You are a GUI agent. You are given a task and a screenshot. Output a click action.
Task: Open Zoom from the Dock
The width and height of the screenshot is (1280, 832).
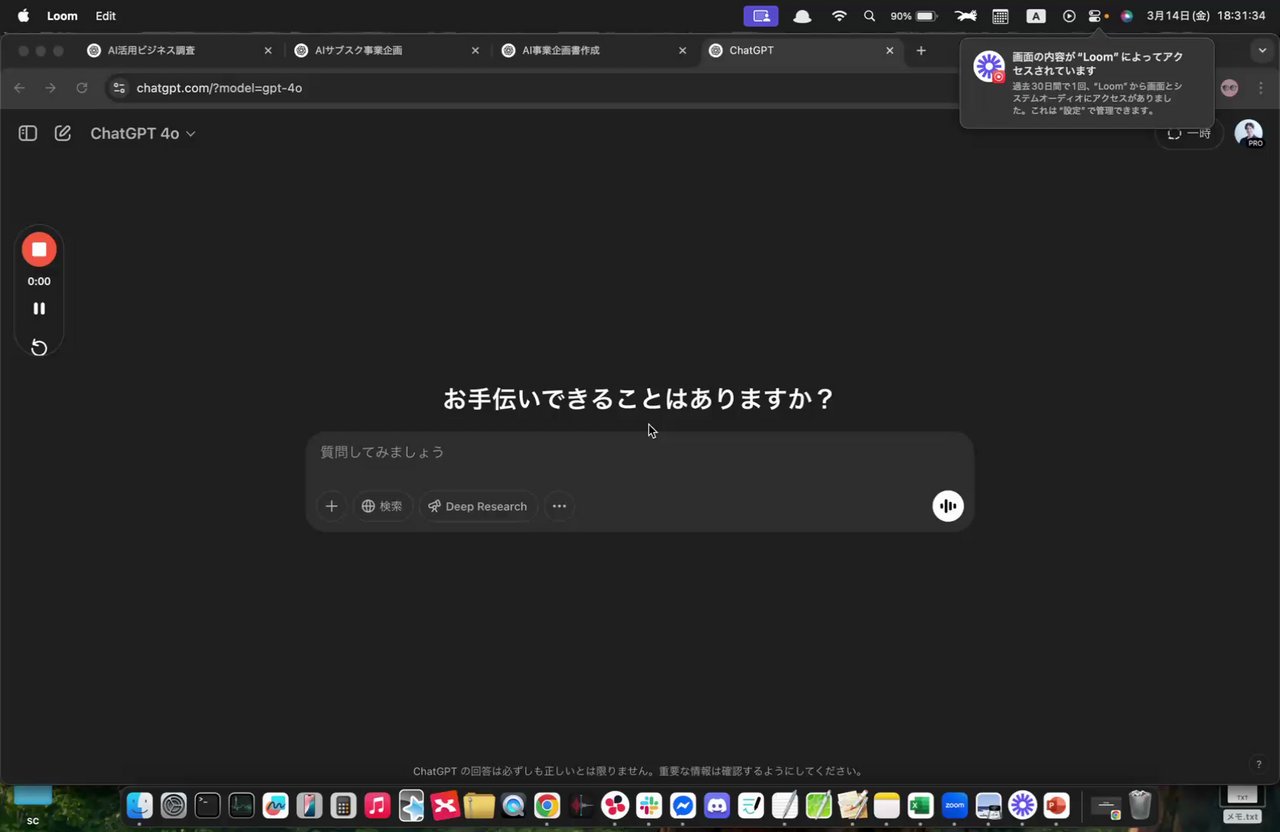click(954, 804)
